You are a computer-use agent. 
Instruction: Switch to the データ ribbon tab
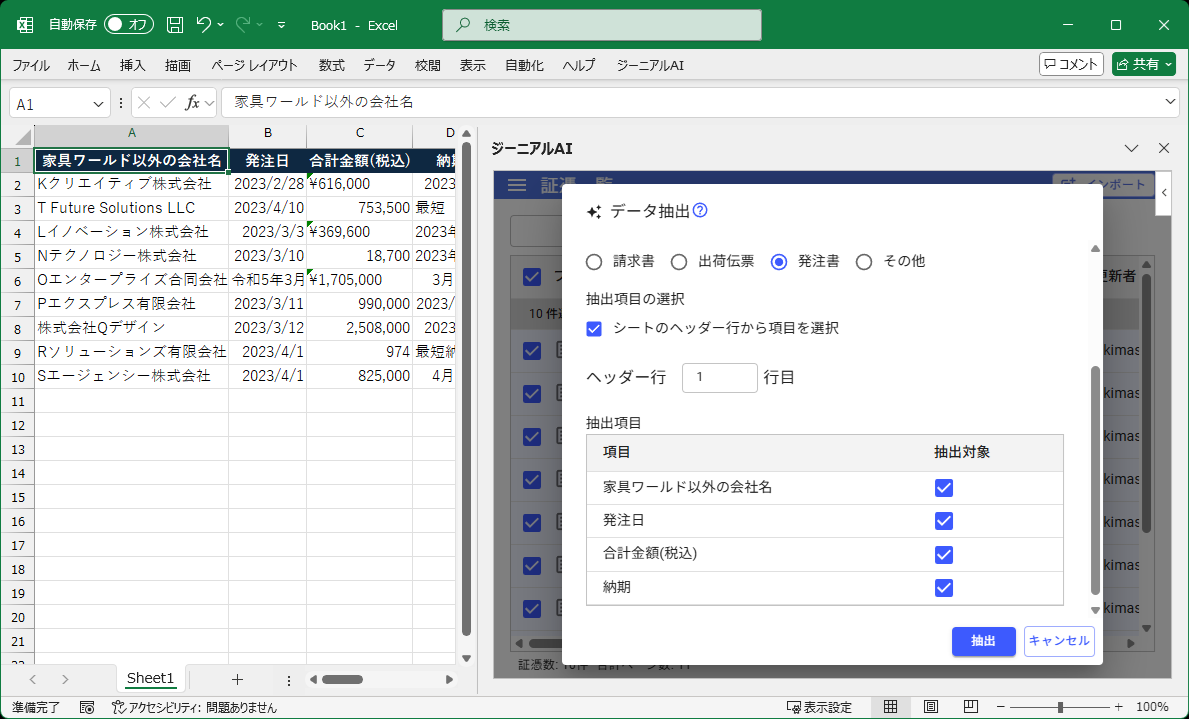[x=379, y=65]
